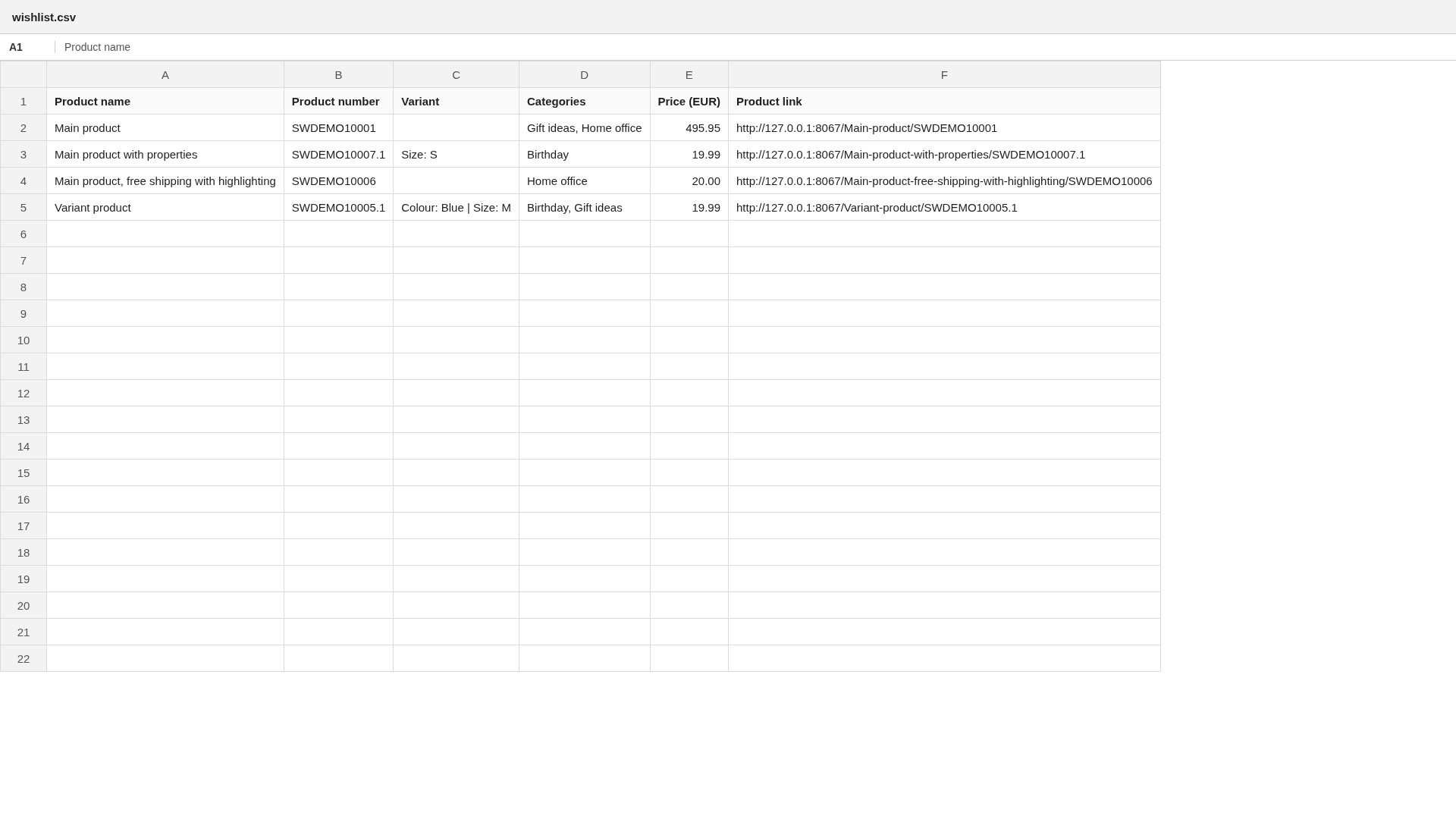This screenshot has height=819, width=1456.
Task: Click cell 'SWDEMO10006'
Action: click(338, 180)
